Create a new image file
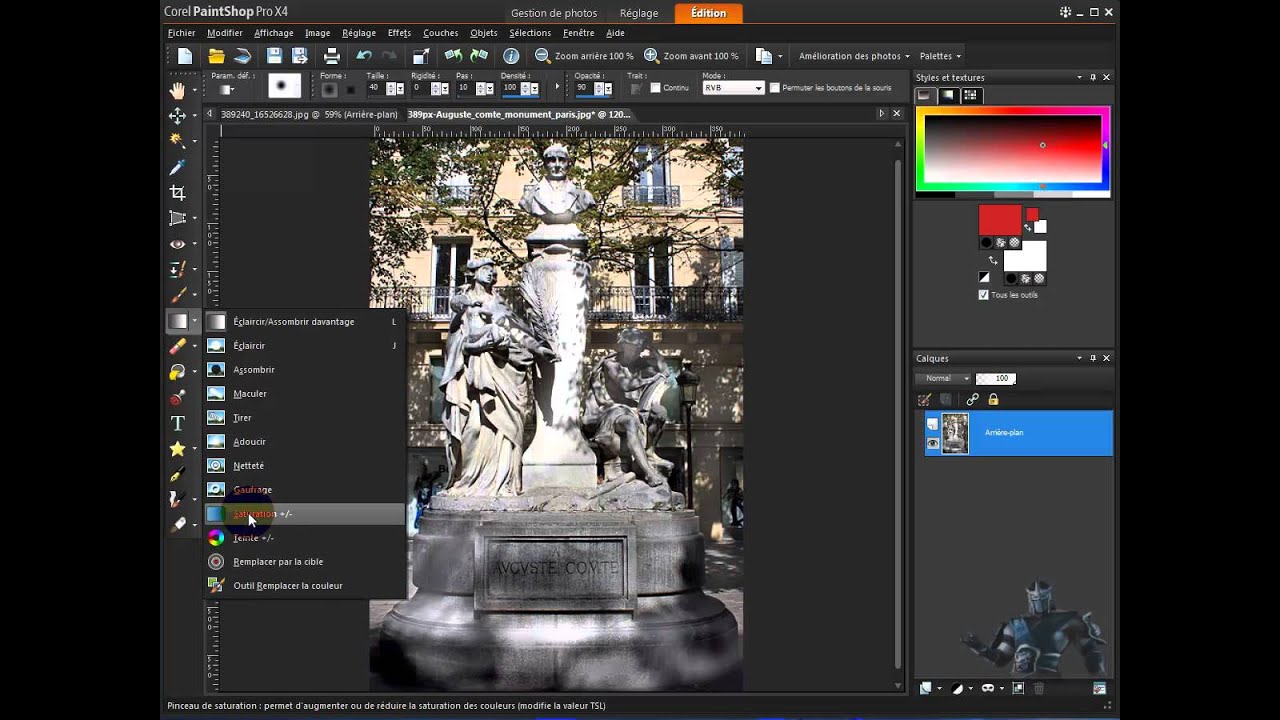The width and height of the screenshot is (1280, 720). click(x=185, y=56)
